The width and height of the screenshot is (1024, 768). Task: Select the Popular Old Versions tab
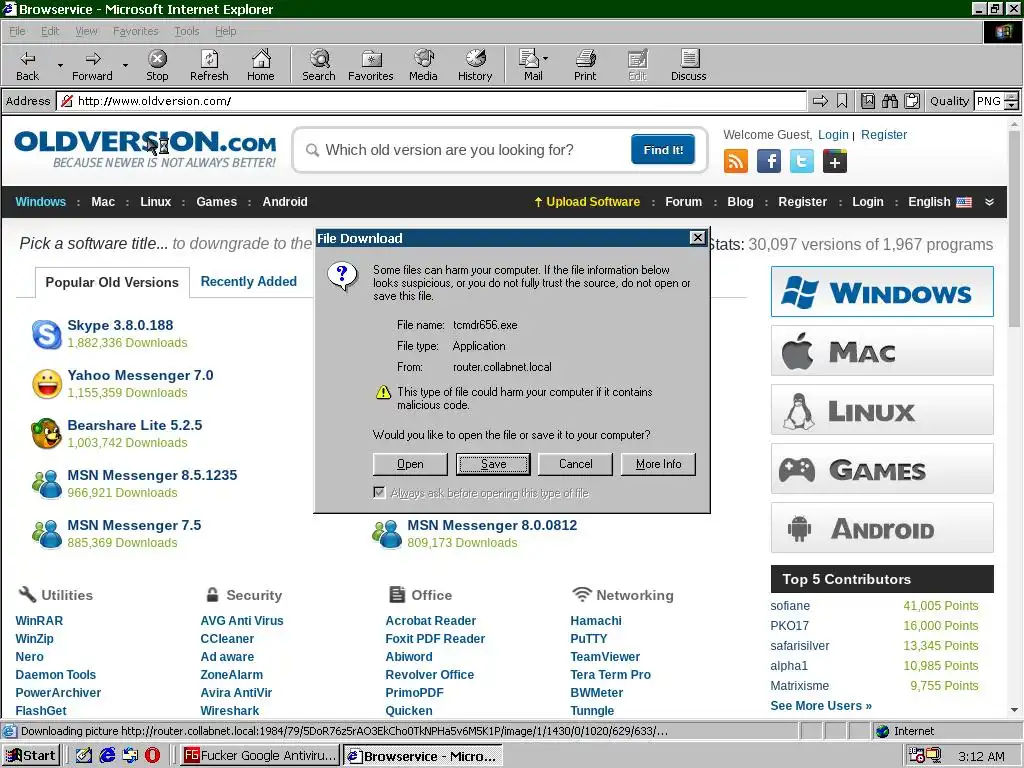pyautogui.click(x=112, y=282)
